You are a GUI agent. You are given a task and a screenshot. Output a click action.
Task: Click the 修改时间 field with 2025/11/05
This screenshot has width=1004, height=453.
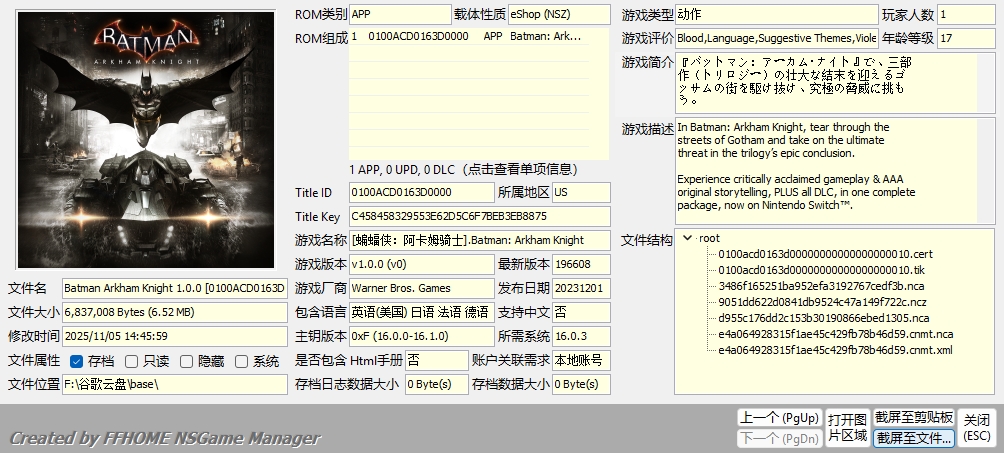(175, 336)
